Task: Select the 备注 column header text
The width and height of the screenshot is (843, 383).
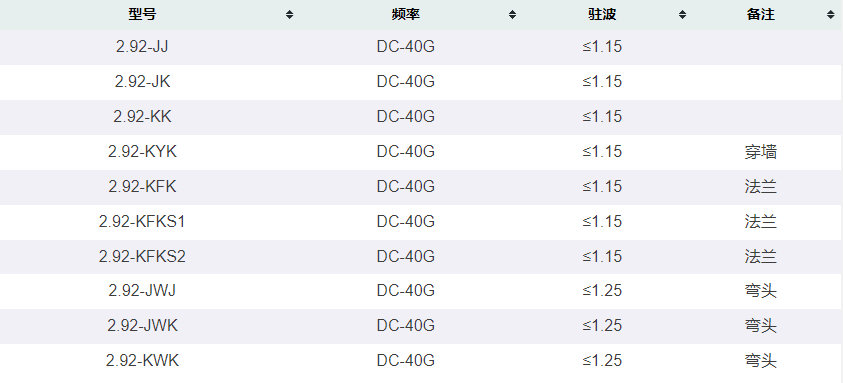Action: point(760,15)
